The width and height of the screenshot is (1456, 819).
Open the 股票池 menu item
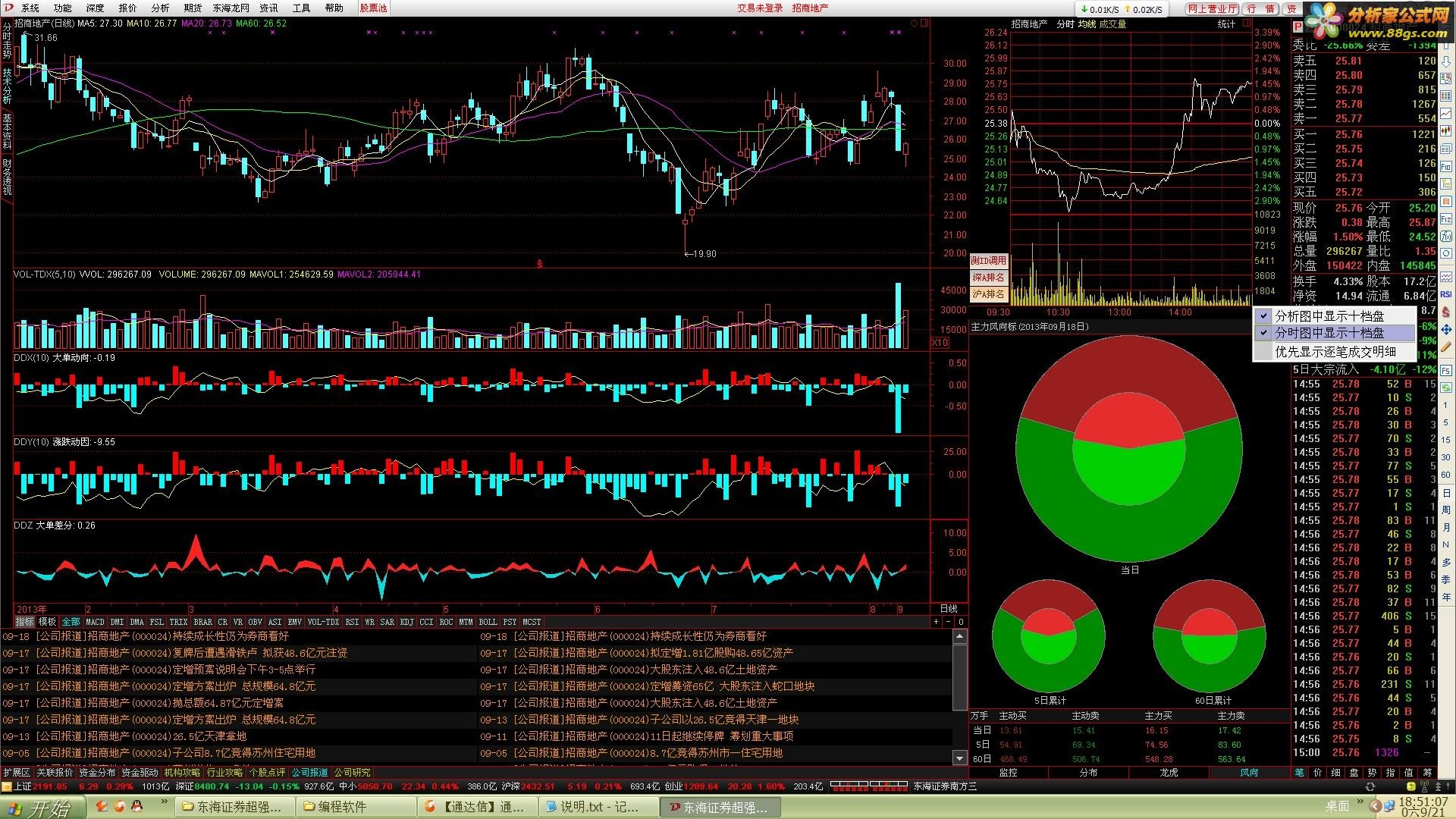coord(373,8)
